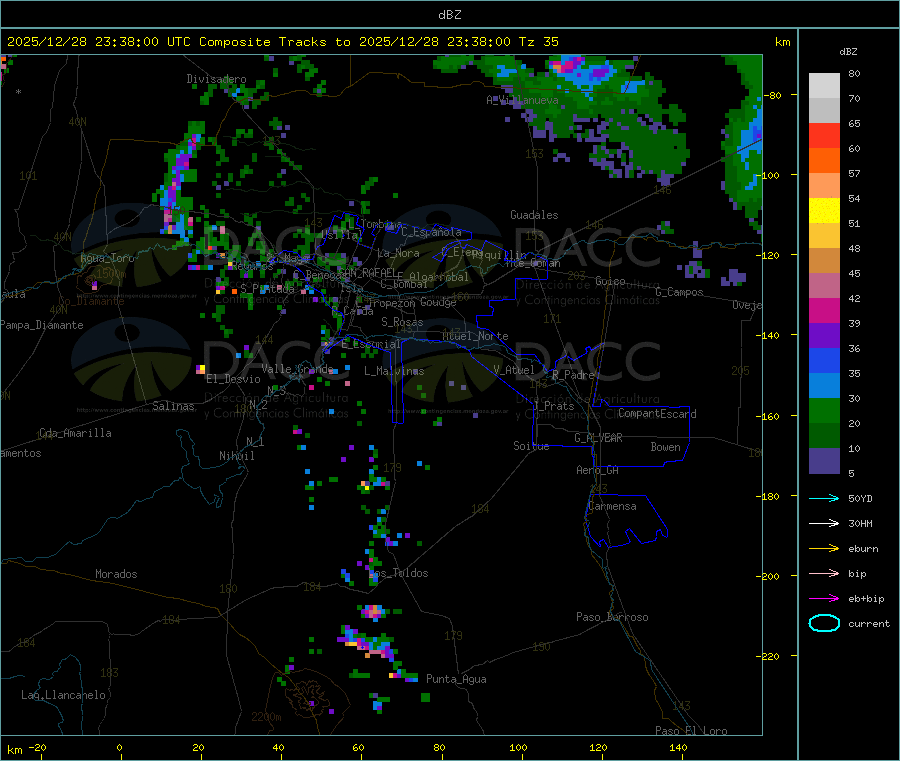Click the 'Valle_Grande' map label
The width and height of the screenshot is (900, 761).
pos(297,369)
